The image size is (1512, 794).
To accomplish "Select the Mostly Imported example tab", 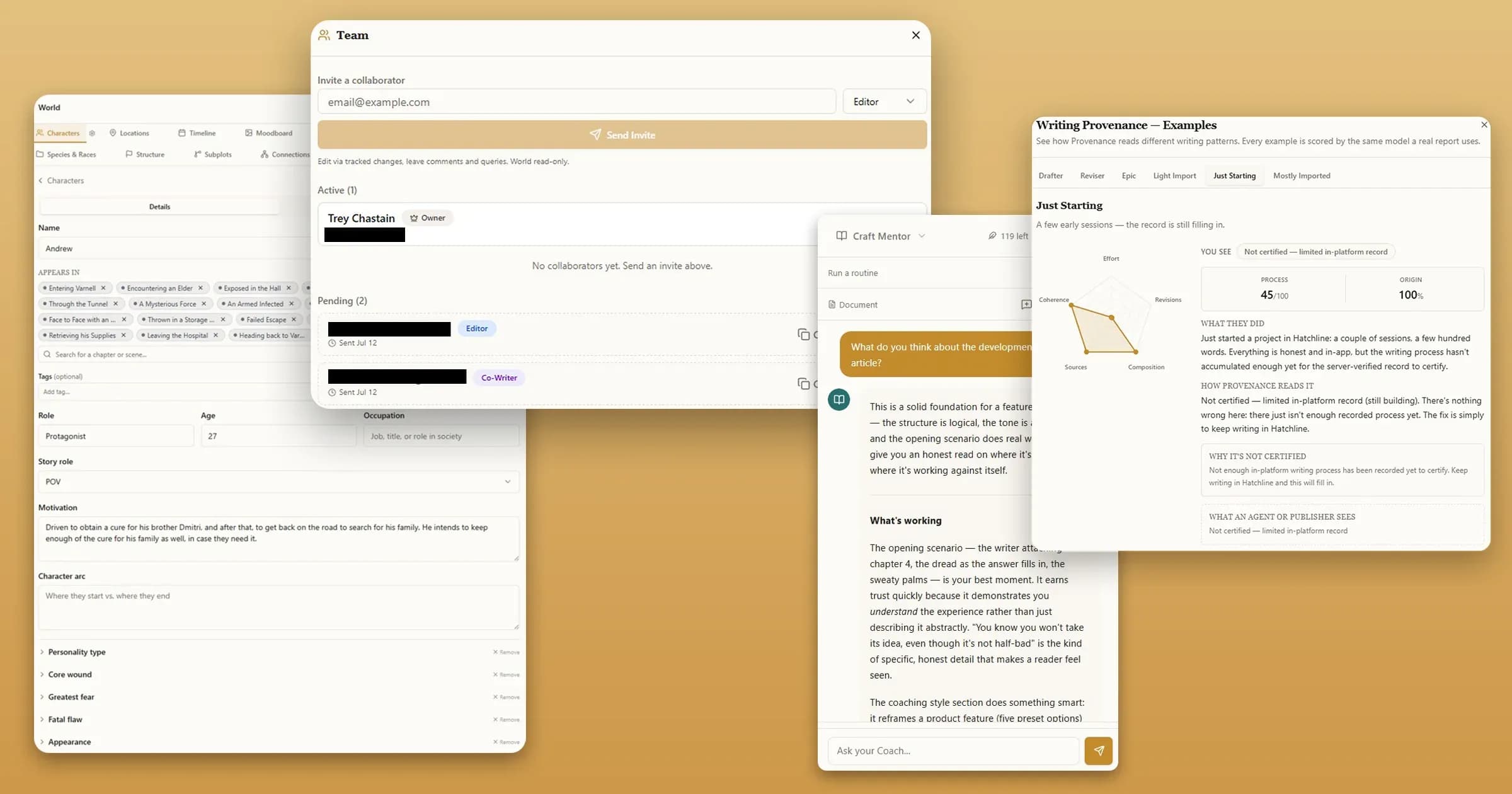I will (1302, 176).
